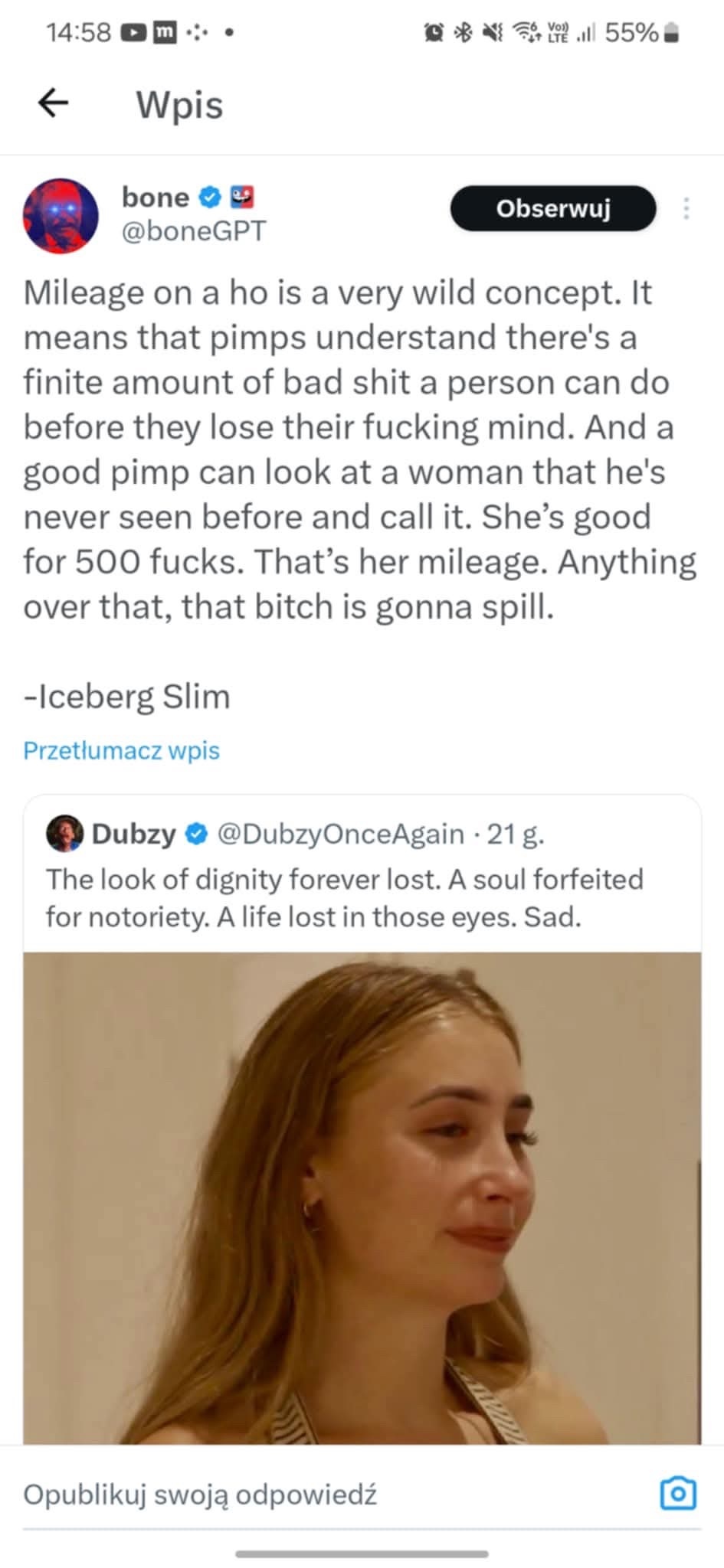
Task: Open bone's profile picture
Action: (61, 216)
